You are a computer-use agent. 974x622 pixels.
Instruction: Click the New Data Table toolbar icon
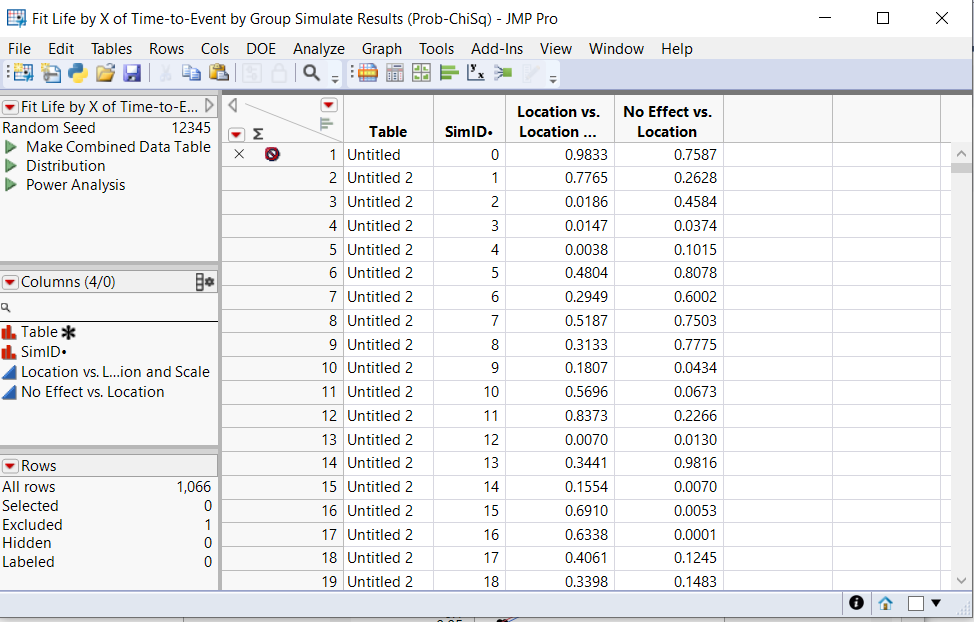click(23, 73)
